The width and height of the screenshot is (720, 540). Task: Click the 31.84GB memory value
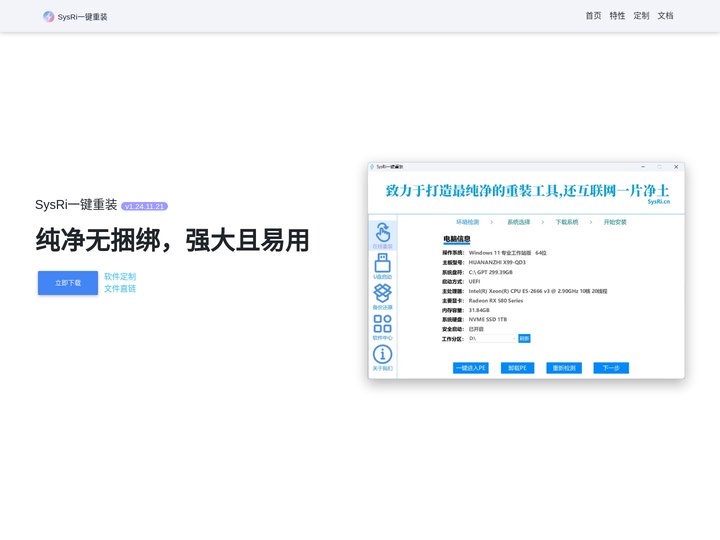(x=479, y=310)
